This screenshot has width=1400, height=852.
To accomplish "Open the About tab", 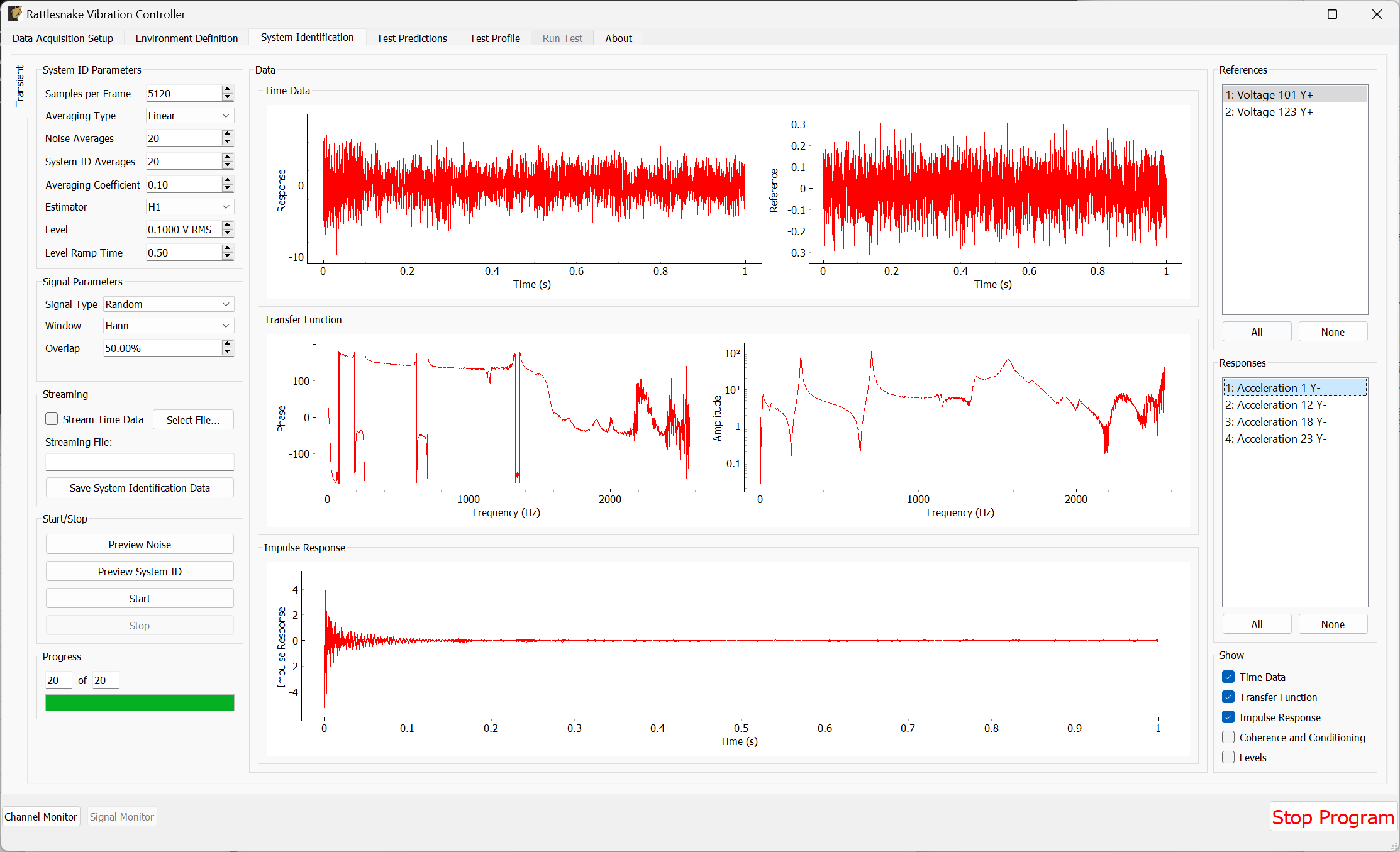I will point(618,38).
